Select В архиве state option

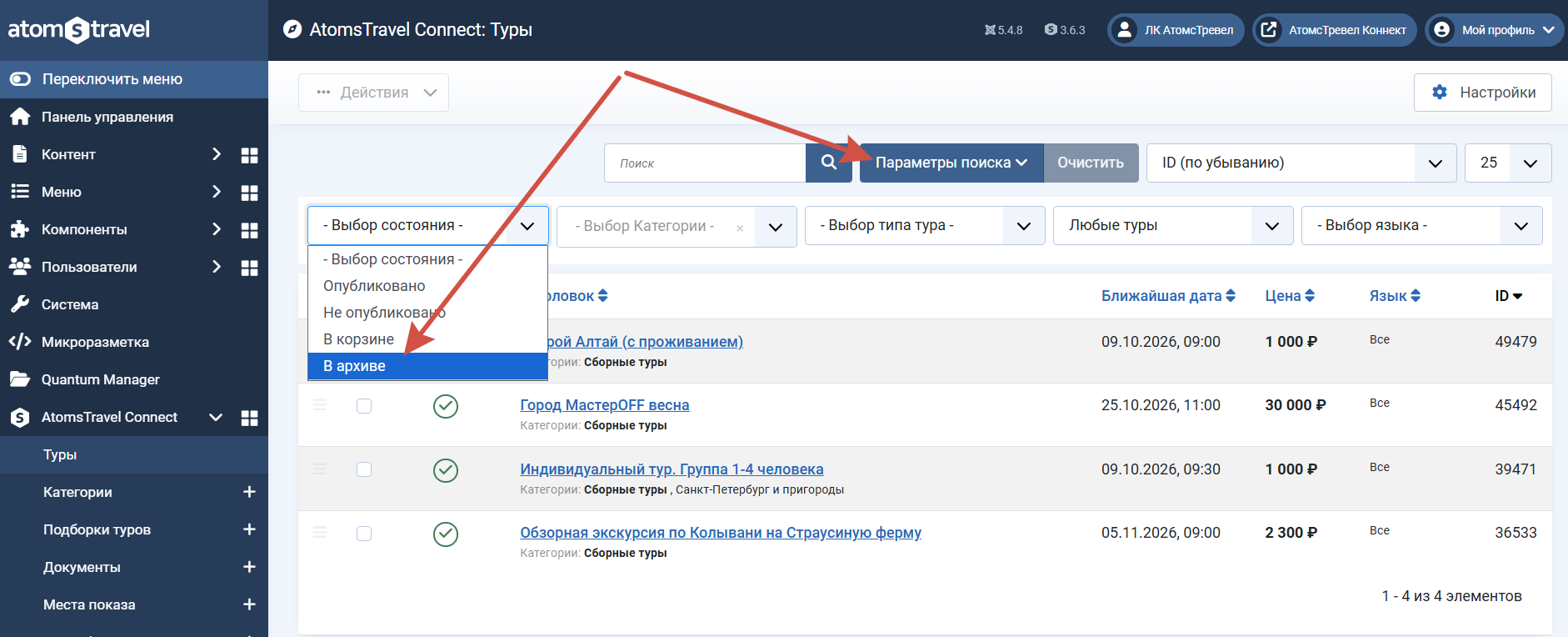click(x=427, y=366)
